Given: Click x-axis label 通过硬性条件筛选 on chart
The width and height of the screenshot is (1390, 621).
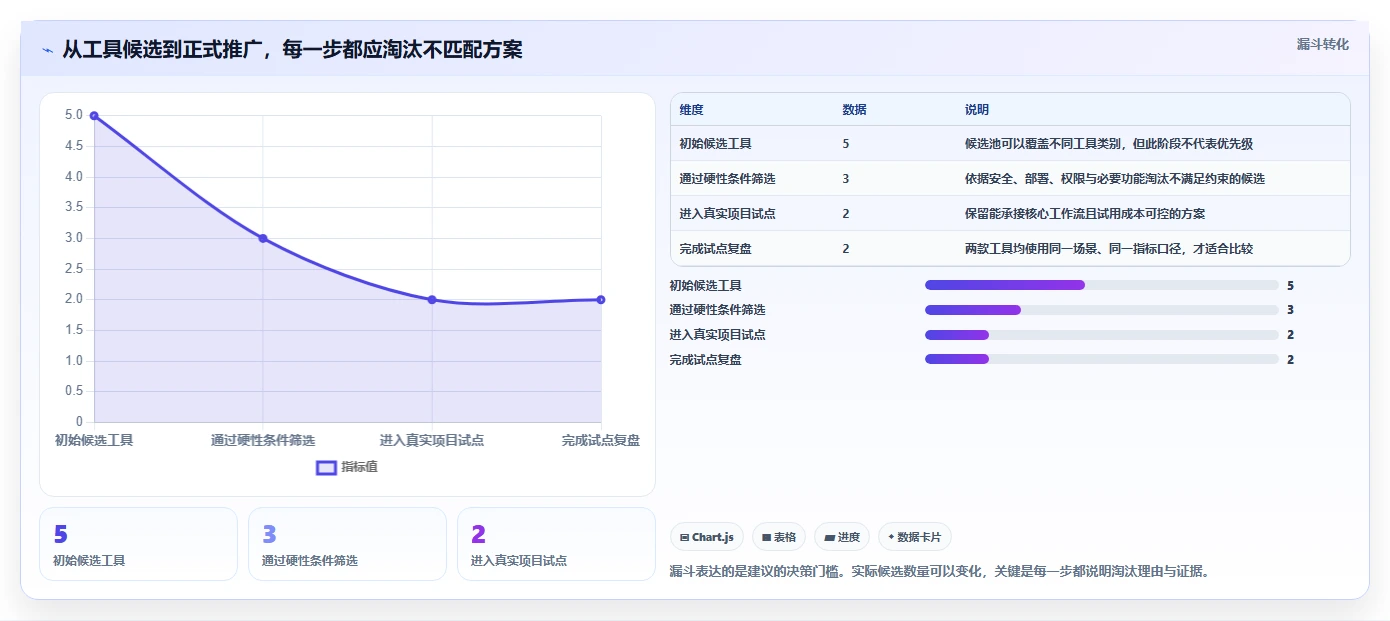Looking at the screenshot, I should coord(263,440).
